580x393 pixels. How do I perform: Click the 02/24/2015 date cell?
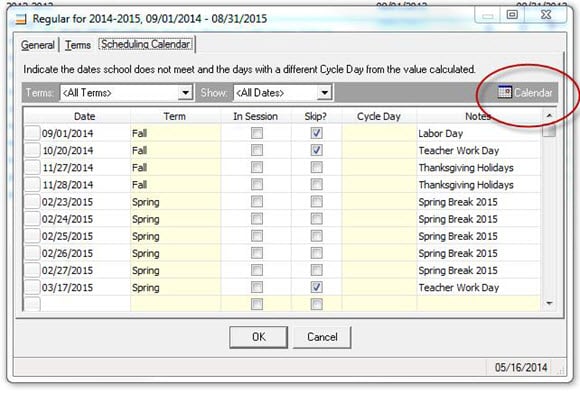[x=85, y=219]
